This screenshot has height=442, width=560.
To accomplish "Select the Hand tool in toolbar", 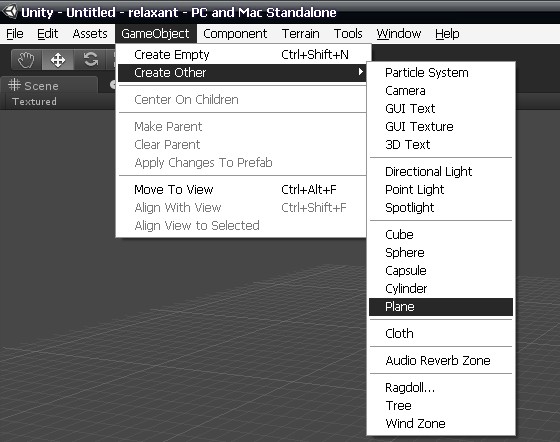I will tap(26, 60).
